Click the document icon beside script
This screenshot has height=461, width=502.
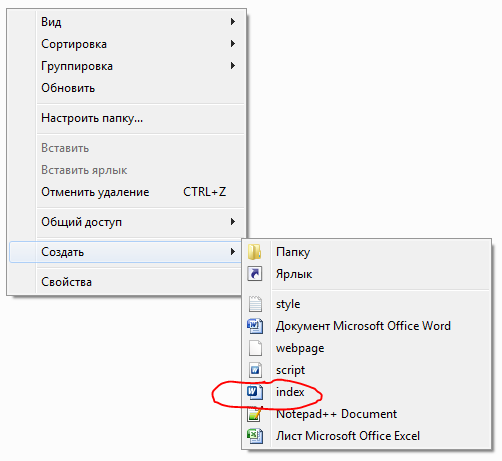click(255, 370)
